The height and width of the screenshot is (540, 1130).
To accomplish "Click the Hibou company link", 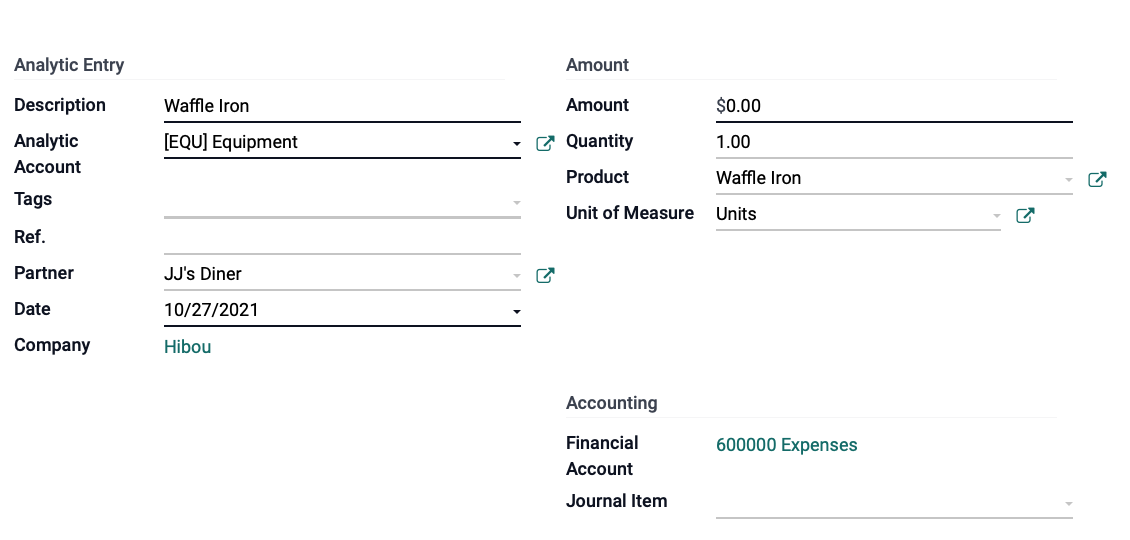I will (187, 347).
